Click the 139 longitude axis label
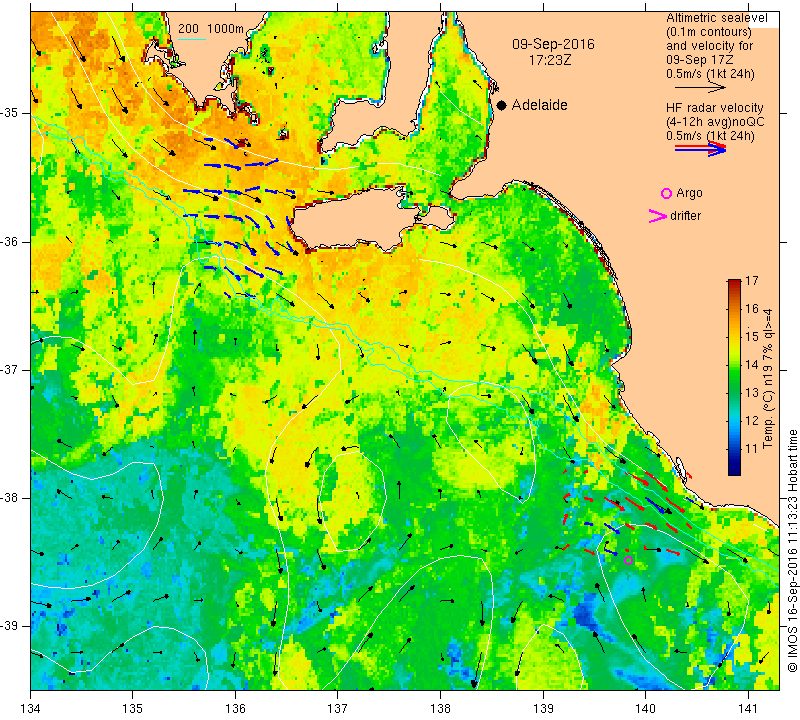The image size is (800, 720). click(x=543, y=709)
